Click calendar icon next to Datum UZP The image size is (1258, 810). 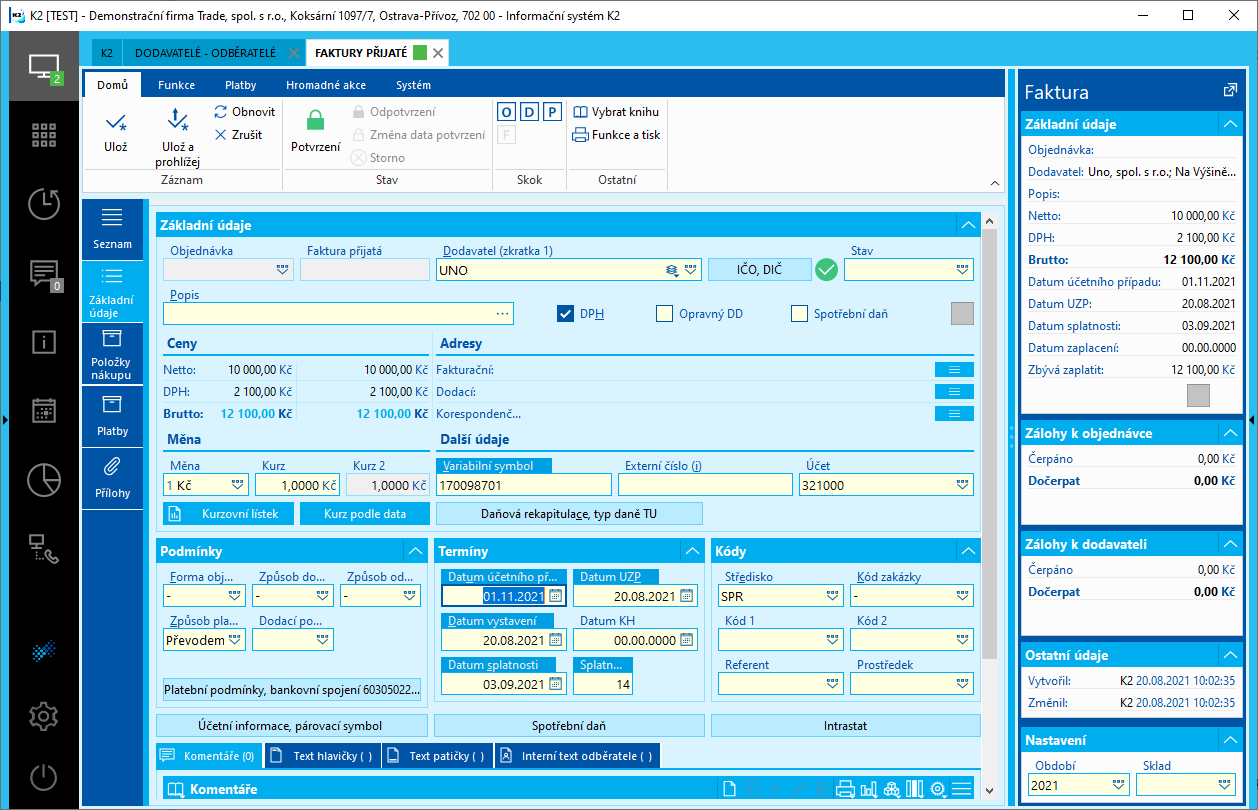click(687, 596)
